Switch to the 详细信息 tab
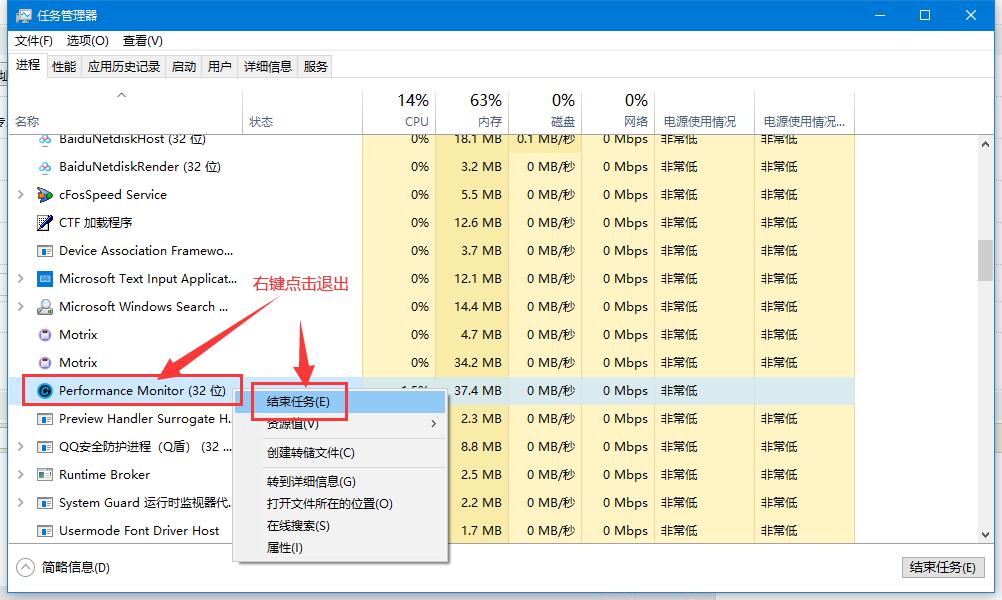The height and width of the screenshot is (600, 1002). click(268, 66)
